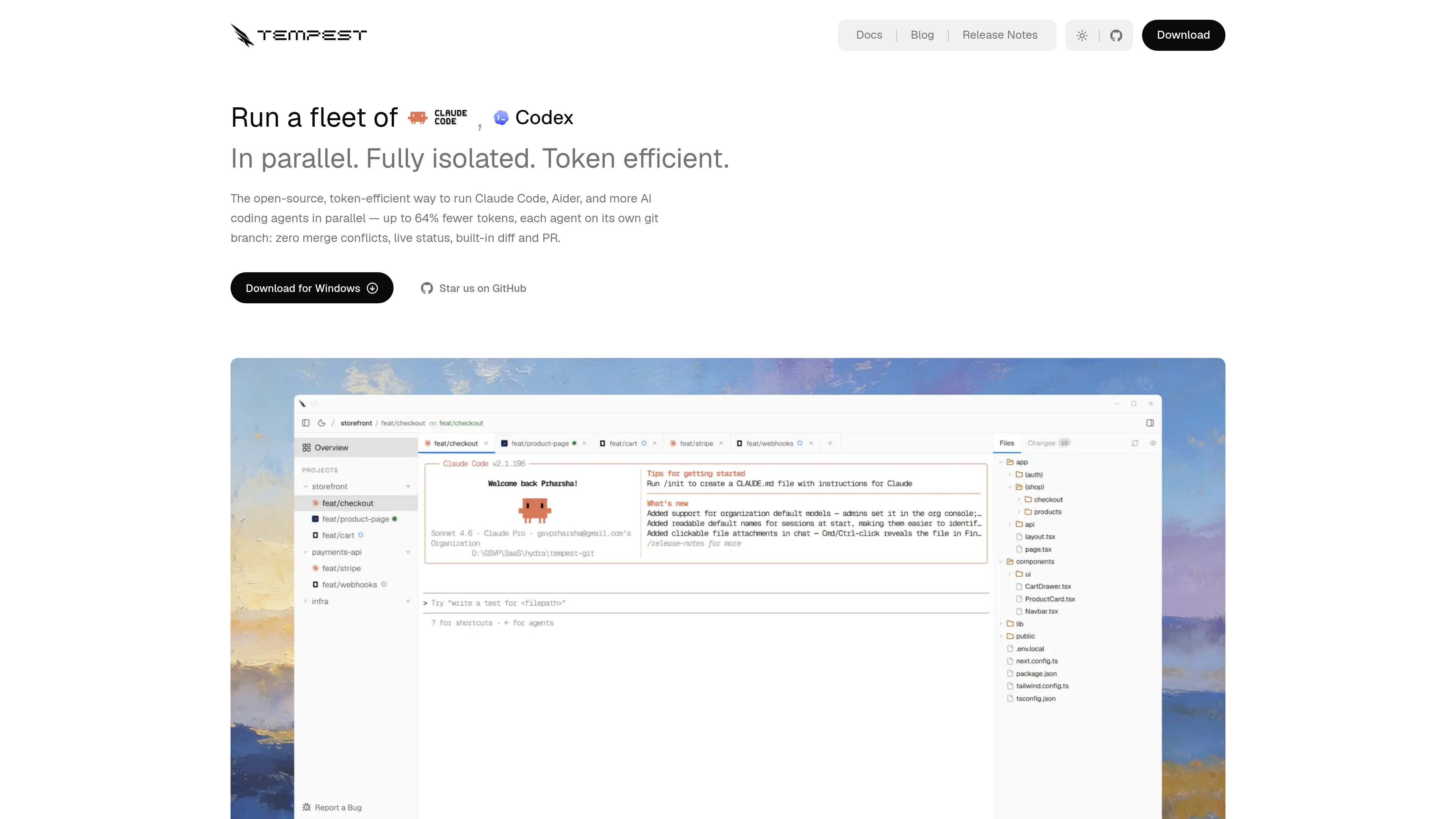Click the Claude Code pixel mascot in the headline
This screenshot has height=819, width=1456.
(x=418, y=118)
